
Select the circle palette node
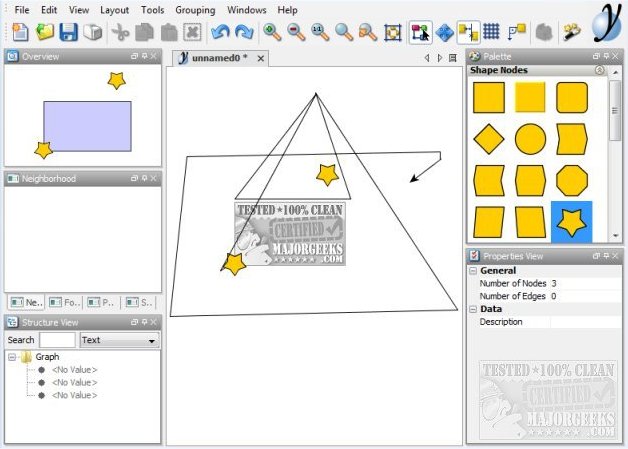click(x=530, y=139)
